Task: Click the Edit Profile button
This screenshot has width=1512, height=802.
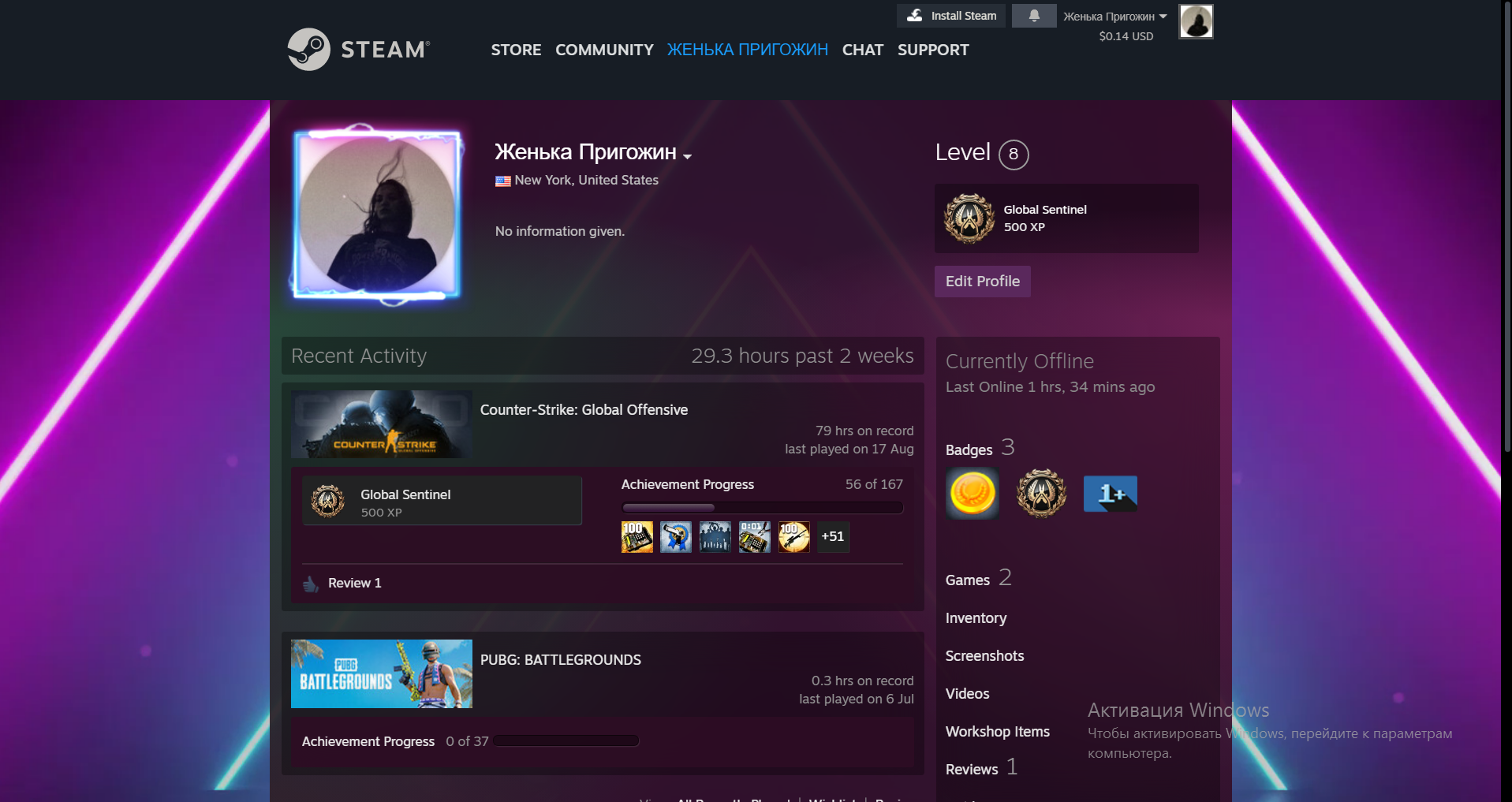Action: pos(983,282)
